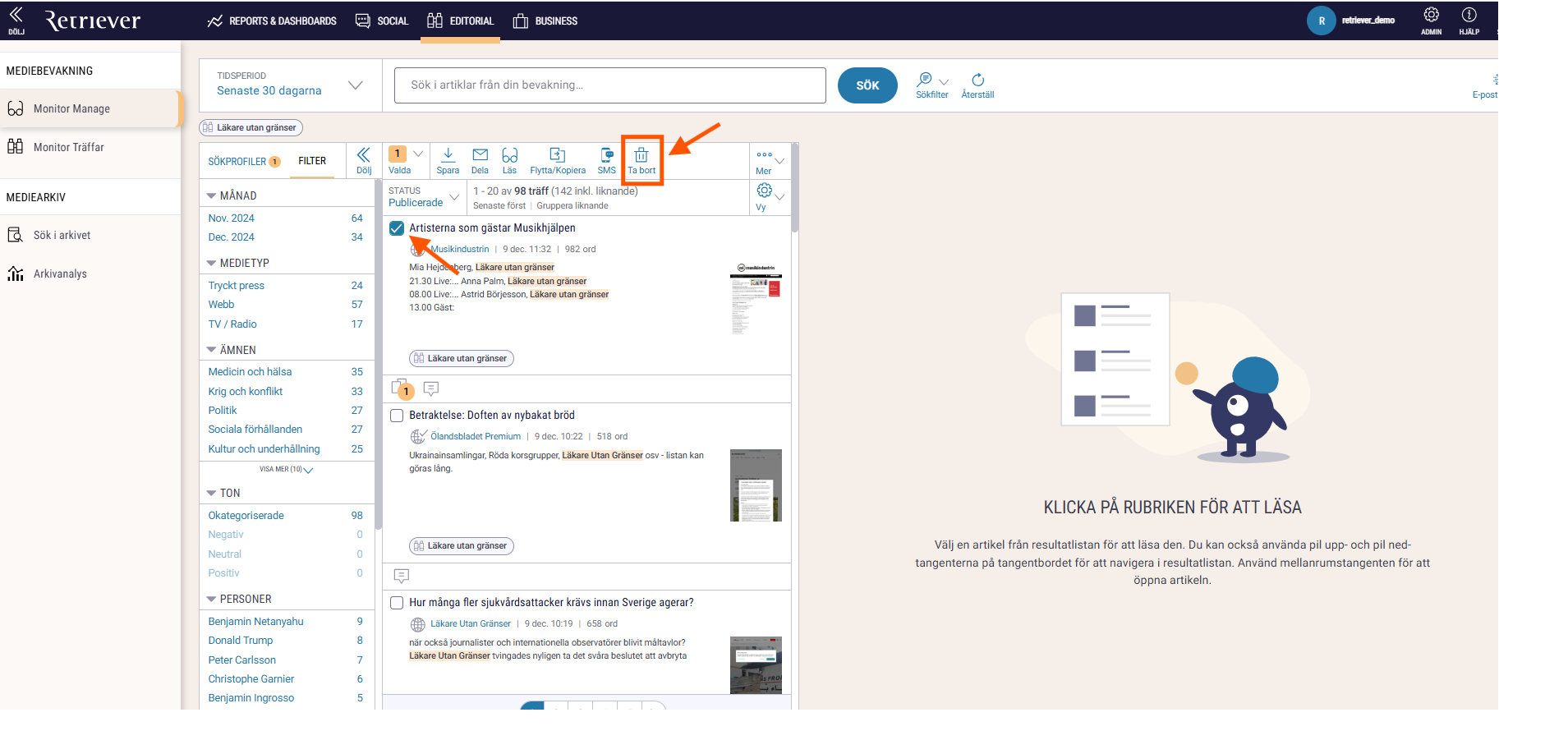Click comment icon under Betraktelse article
This screenshot has width=1568, height=740.
click(402, 576)
